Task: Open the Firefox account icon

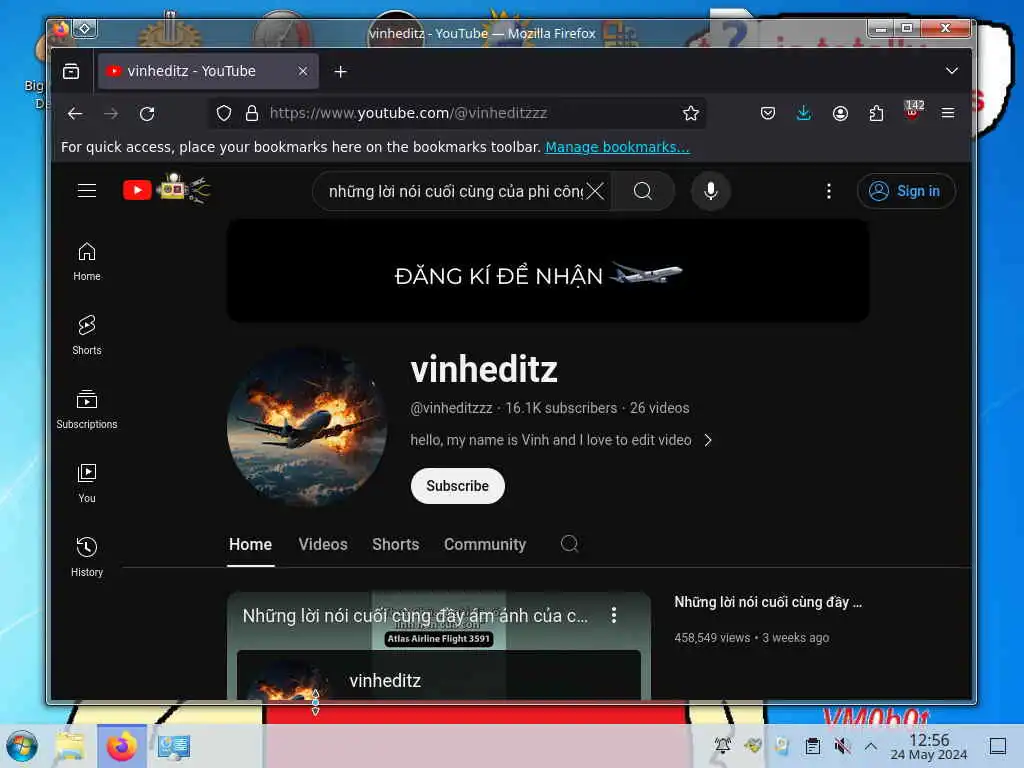Action: pyautogui.click(x=840, y=114)
